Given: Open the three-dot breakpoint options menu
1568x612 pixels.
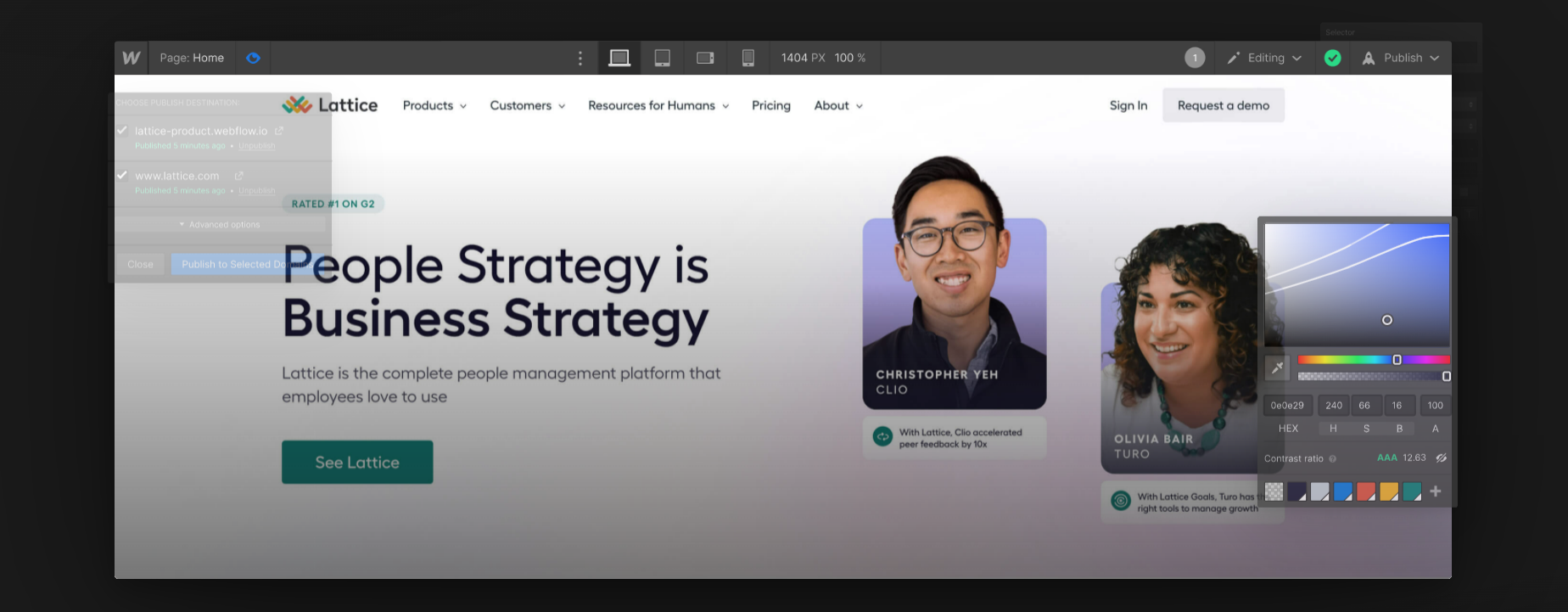Looking at the screenshot, I should (x=580, y=58).
